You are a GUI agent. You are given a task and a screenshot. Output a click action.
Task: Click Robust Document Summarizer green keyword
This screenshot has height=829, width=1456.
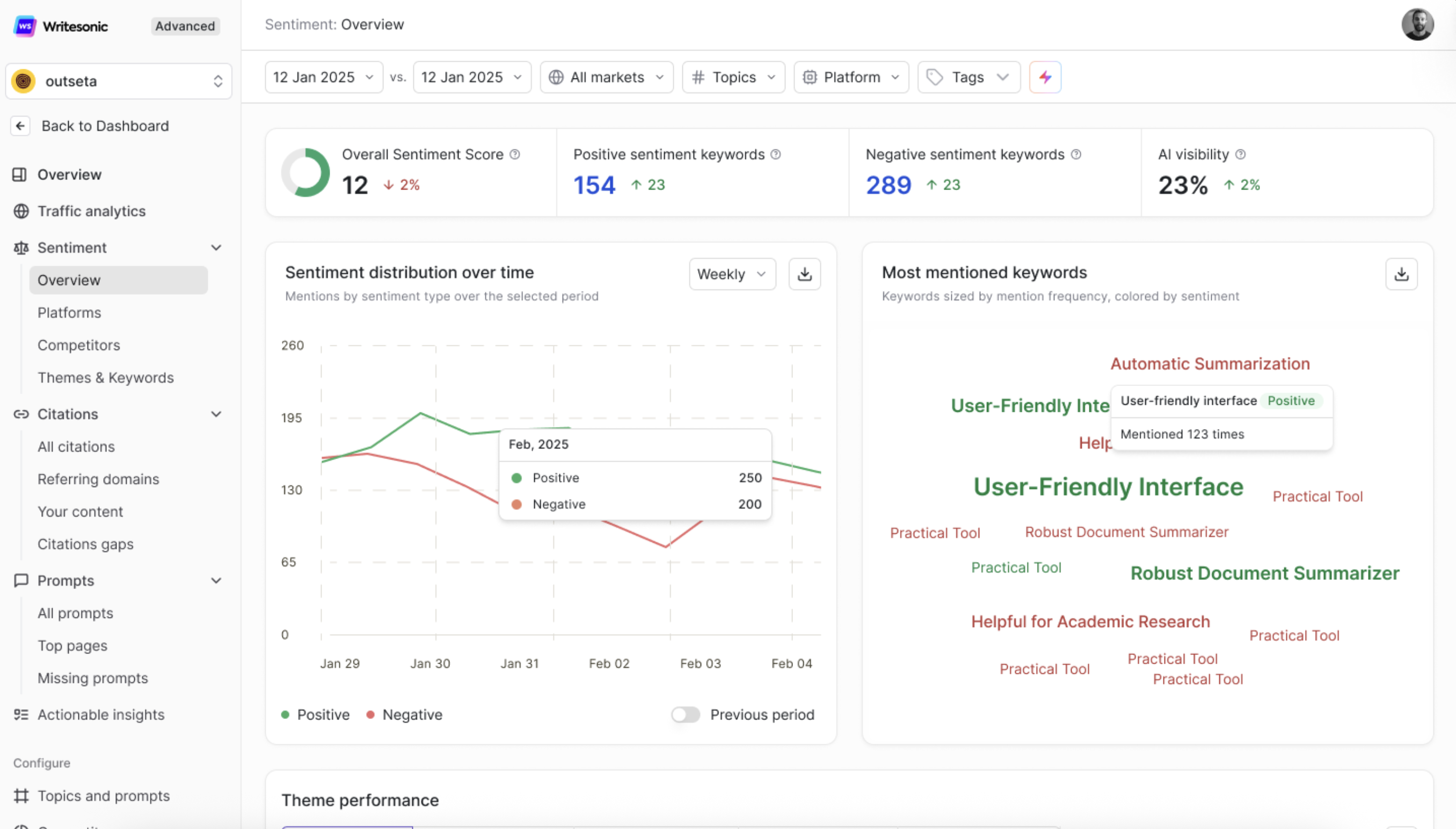coord(1264,573)
